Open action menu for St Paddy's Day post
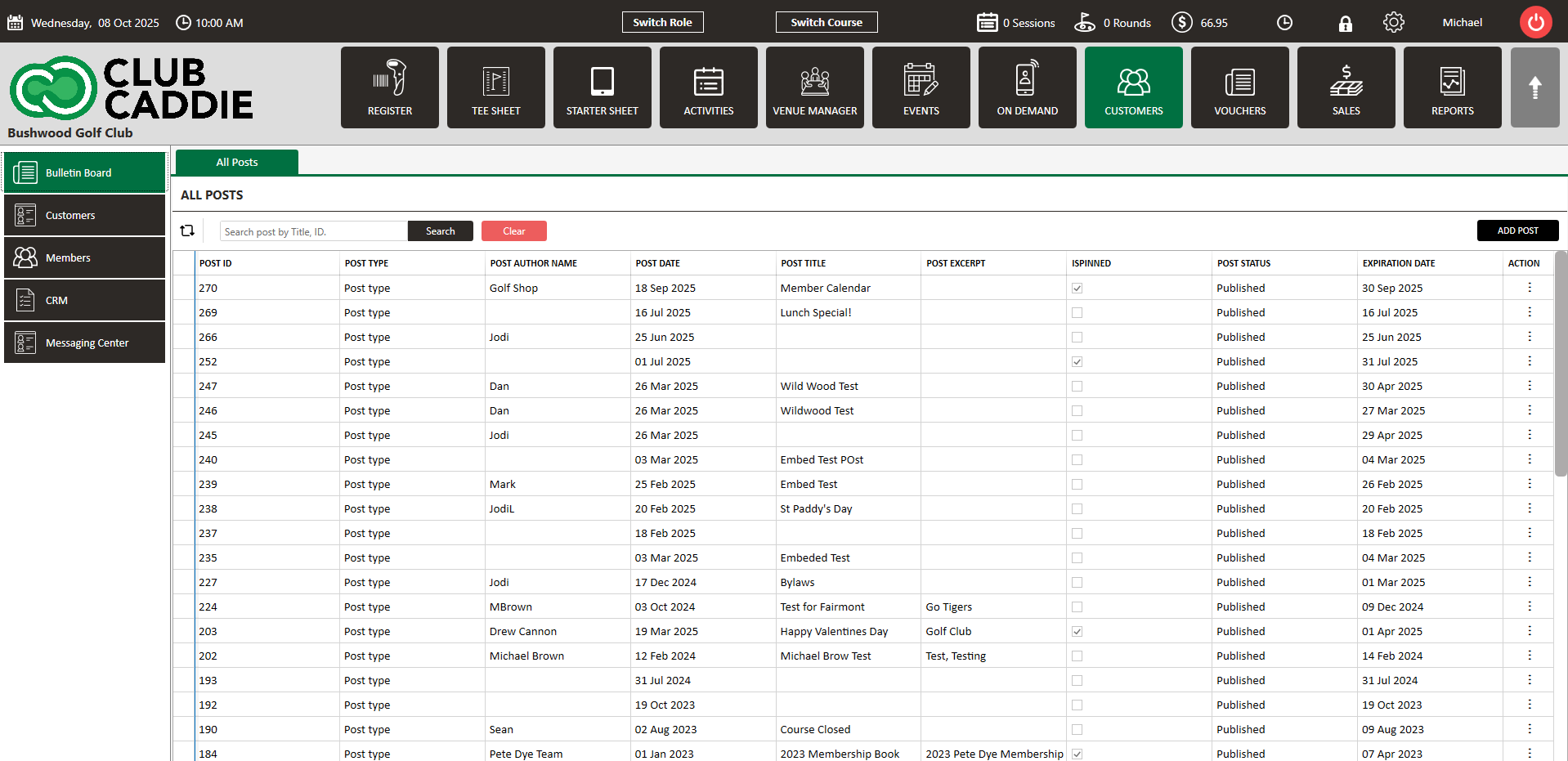1568x761 pixels. click(x=1529, y=508)
